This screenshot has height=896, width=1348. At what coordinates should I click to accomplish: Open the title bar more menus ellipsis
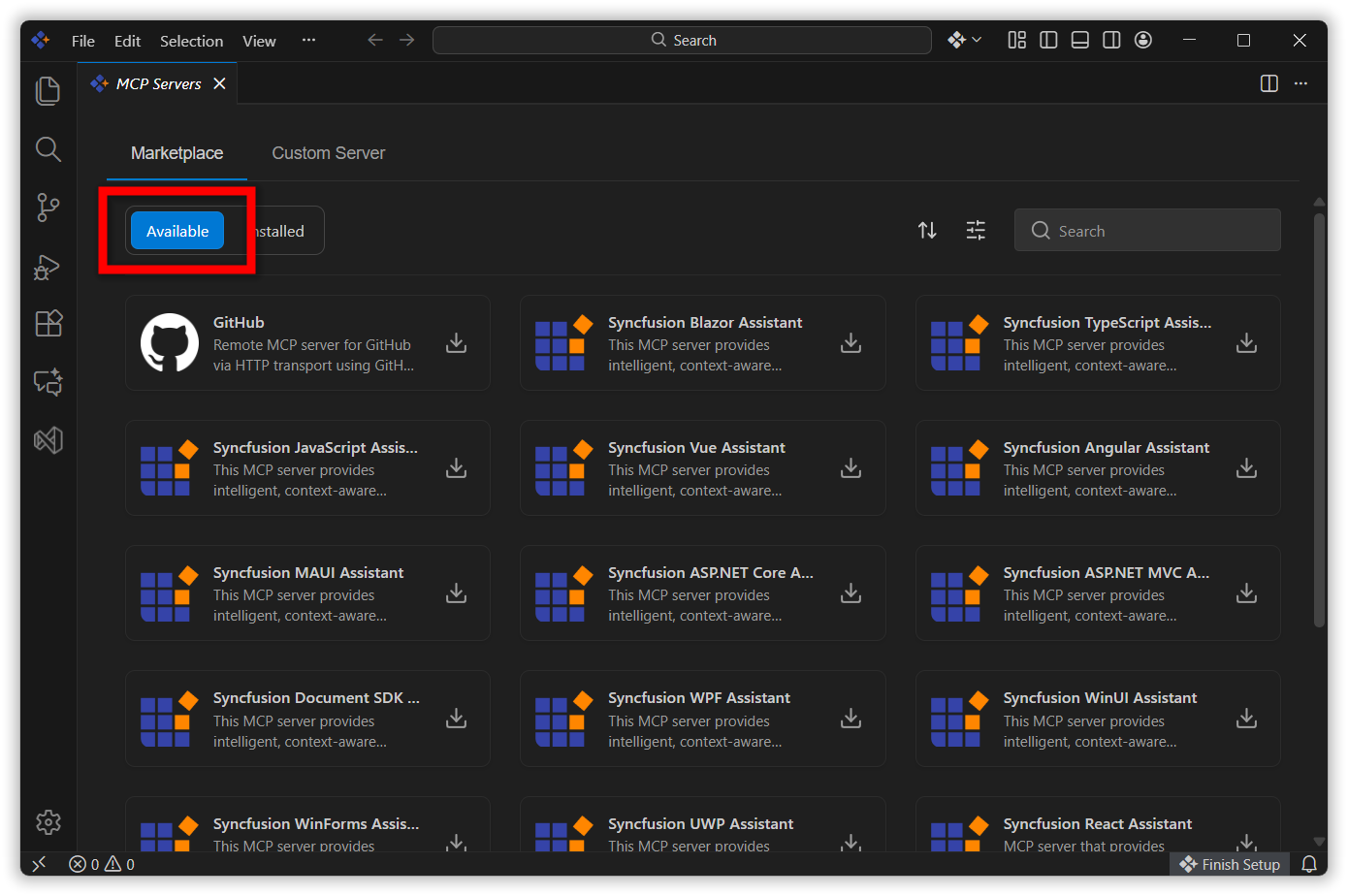click(x=308, y=40)
